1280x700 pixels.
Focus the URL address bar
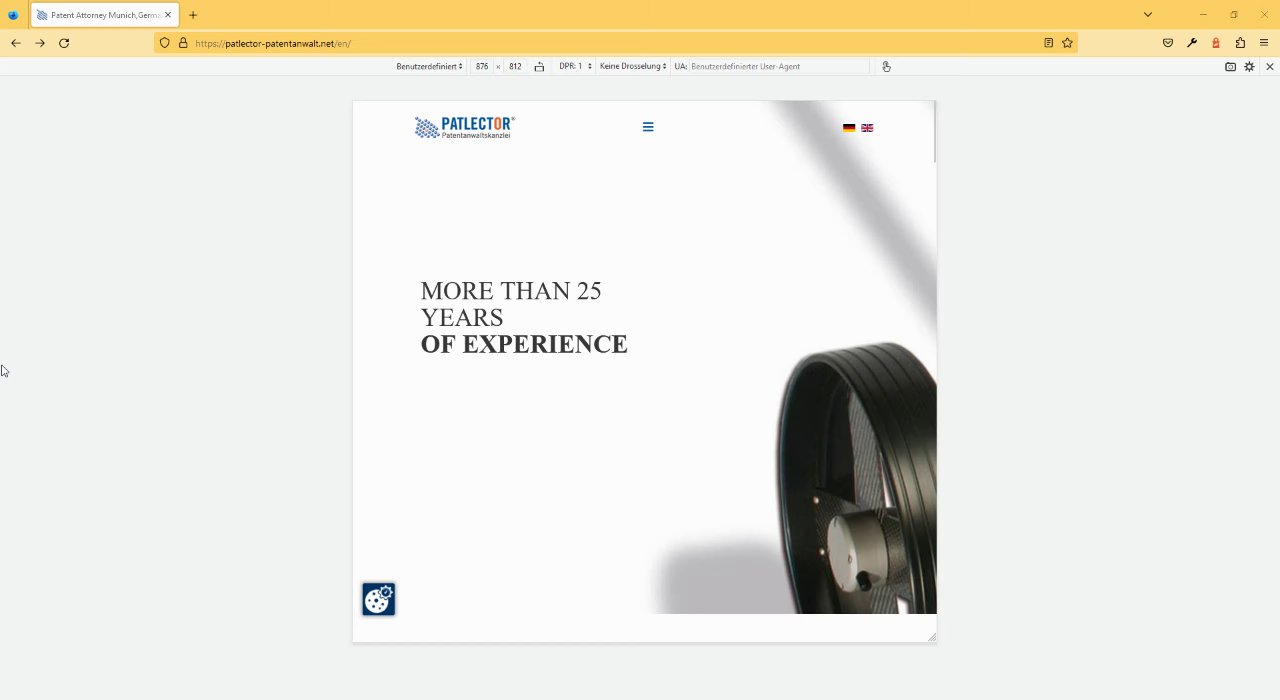(616, 43)
